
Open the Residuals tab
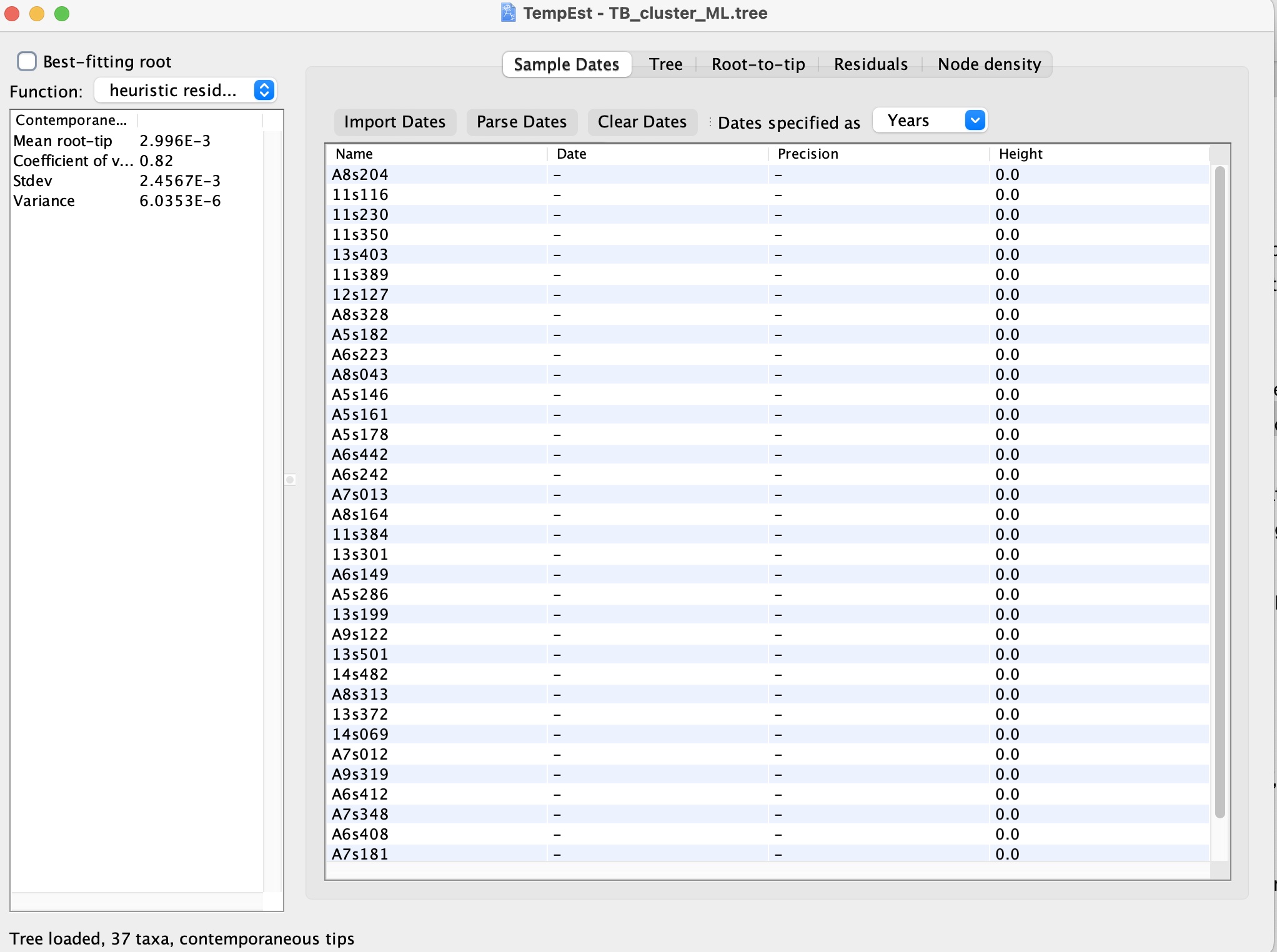pyautogui.click(x=870, y=64)
